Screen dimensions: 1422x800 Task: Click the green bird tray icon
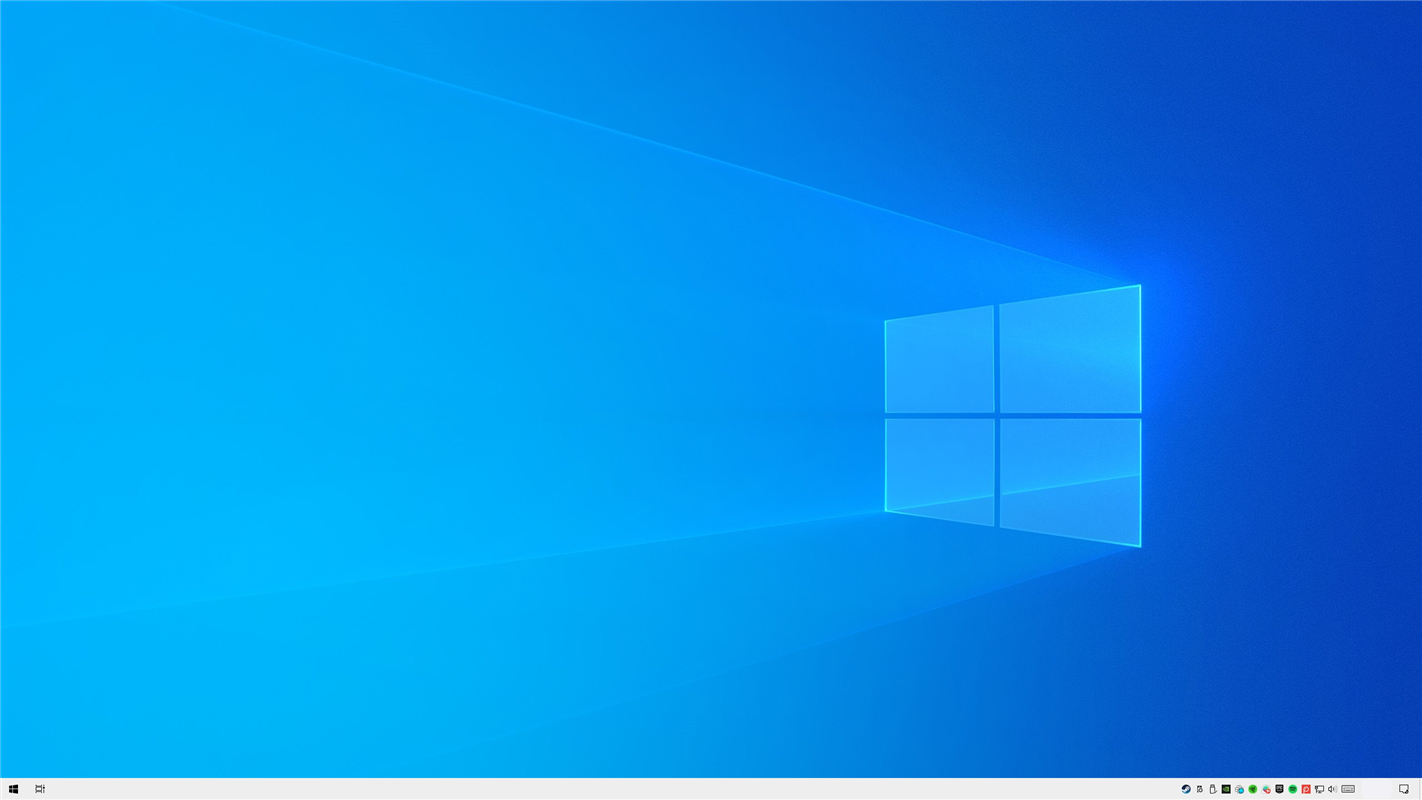[x=1253, y=789]
